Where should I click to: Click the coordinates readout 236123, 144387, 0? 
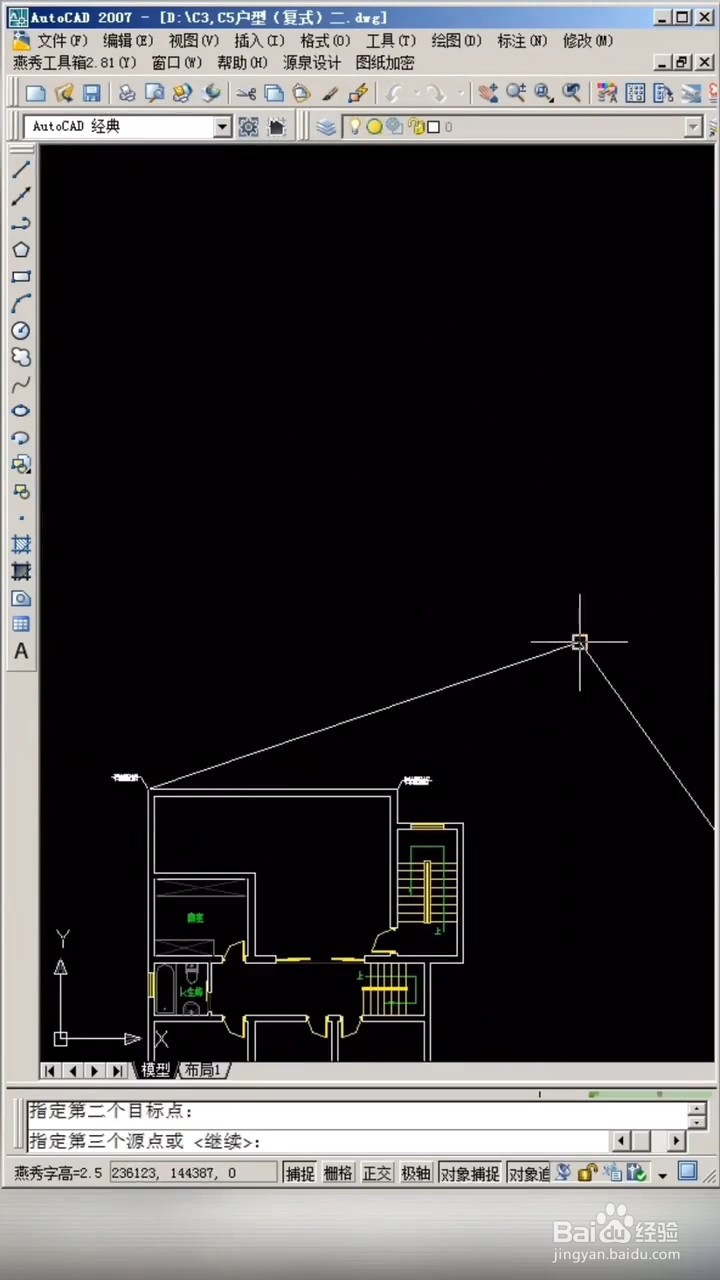[x=192, y=1173]
